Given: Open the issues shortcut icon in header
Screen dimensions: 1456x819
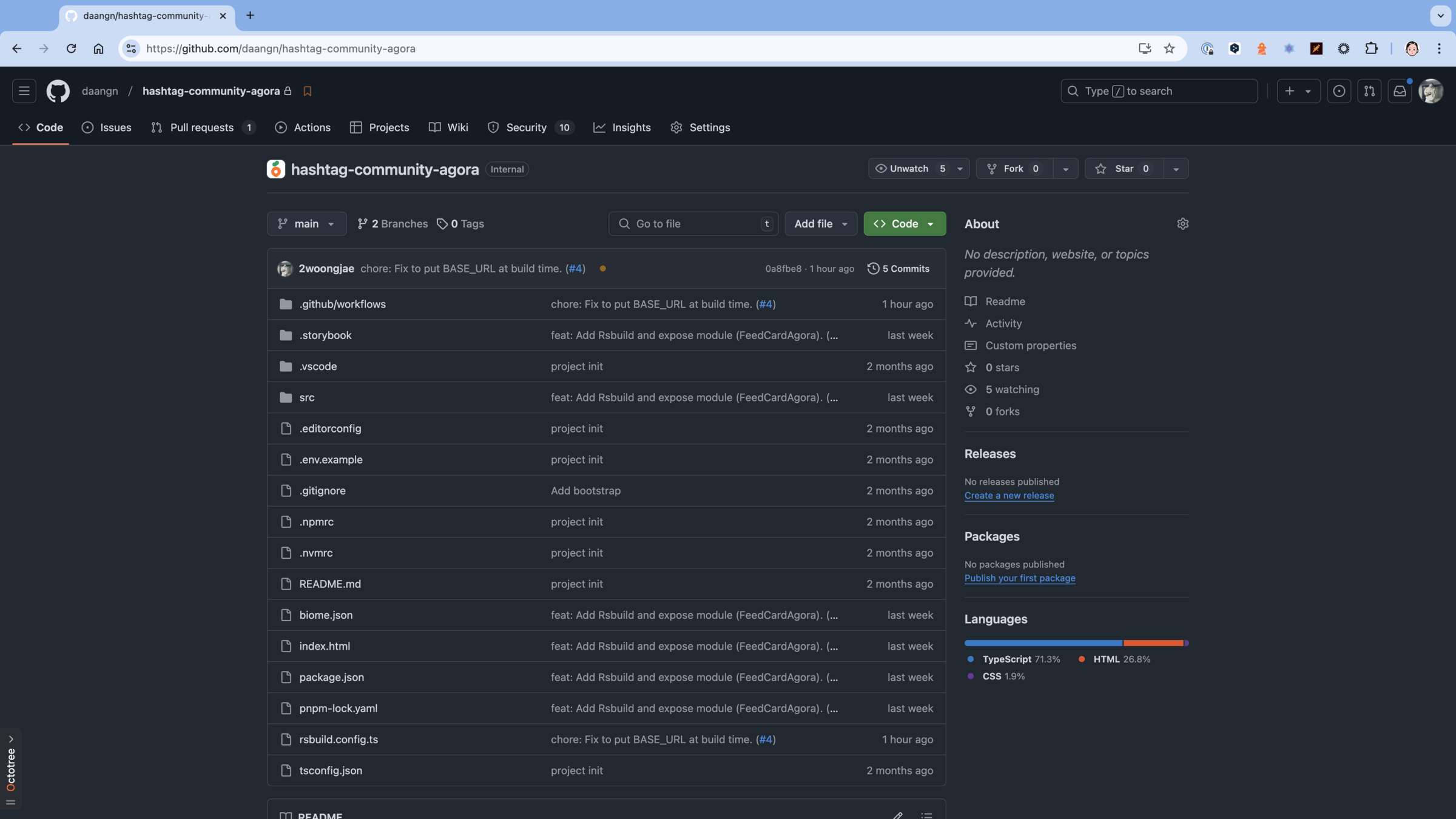Looking at the screenshot, I should [1339, 91].
